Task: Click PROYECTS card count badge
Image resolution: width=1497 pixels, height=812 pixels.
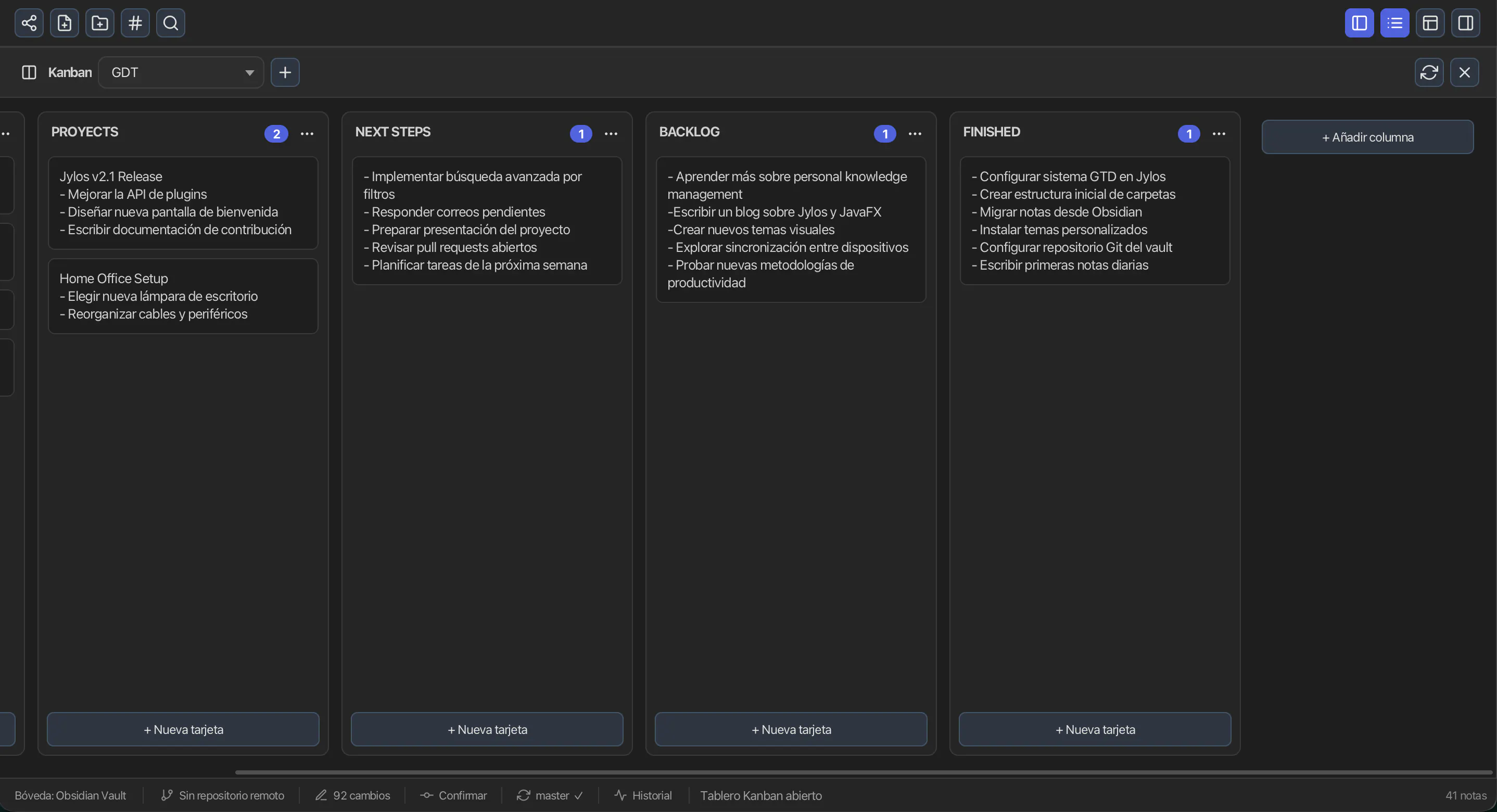Action: 276,134
